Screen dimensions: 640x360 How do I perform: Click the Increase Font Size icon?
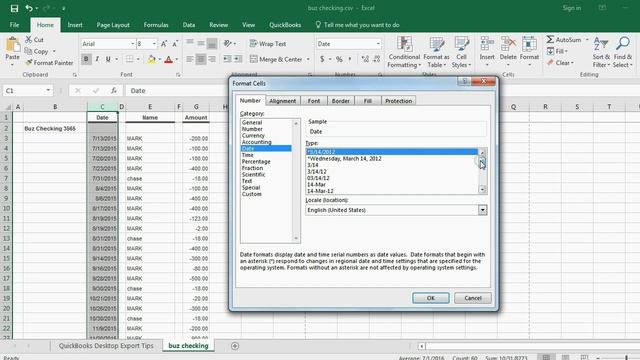(164, 44)
